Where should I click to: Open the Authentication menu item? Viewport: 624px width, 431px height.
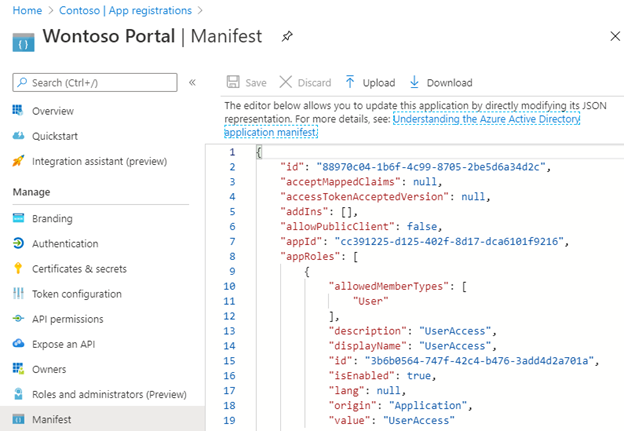(65, 244)
